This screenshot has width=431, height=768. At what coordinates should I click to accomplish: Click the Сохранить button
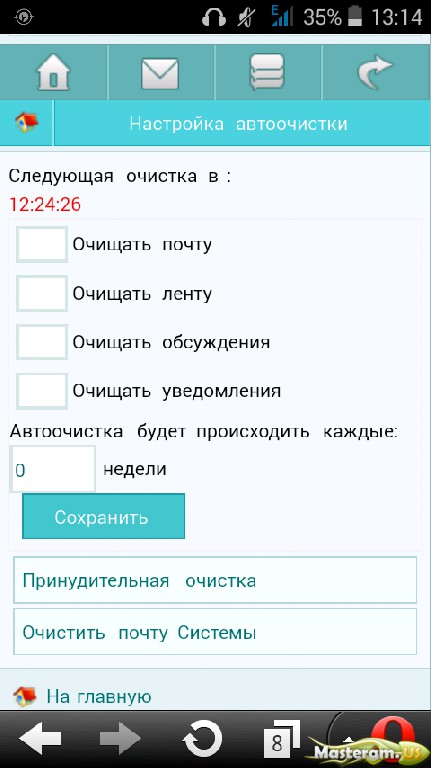point(103,516)
